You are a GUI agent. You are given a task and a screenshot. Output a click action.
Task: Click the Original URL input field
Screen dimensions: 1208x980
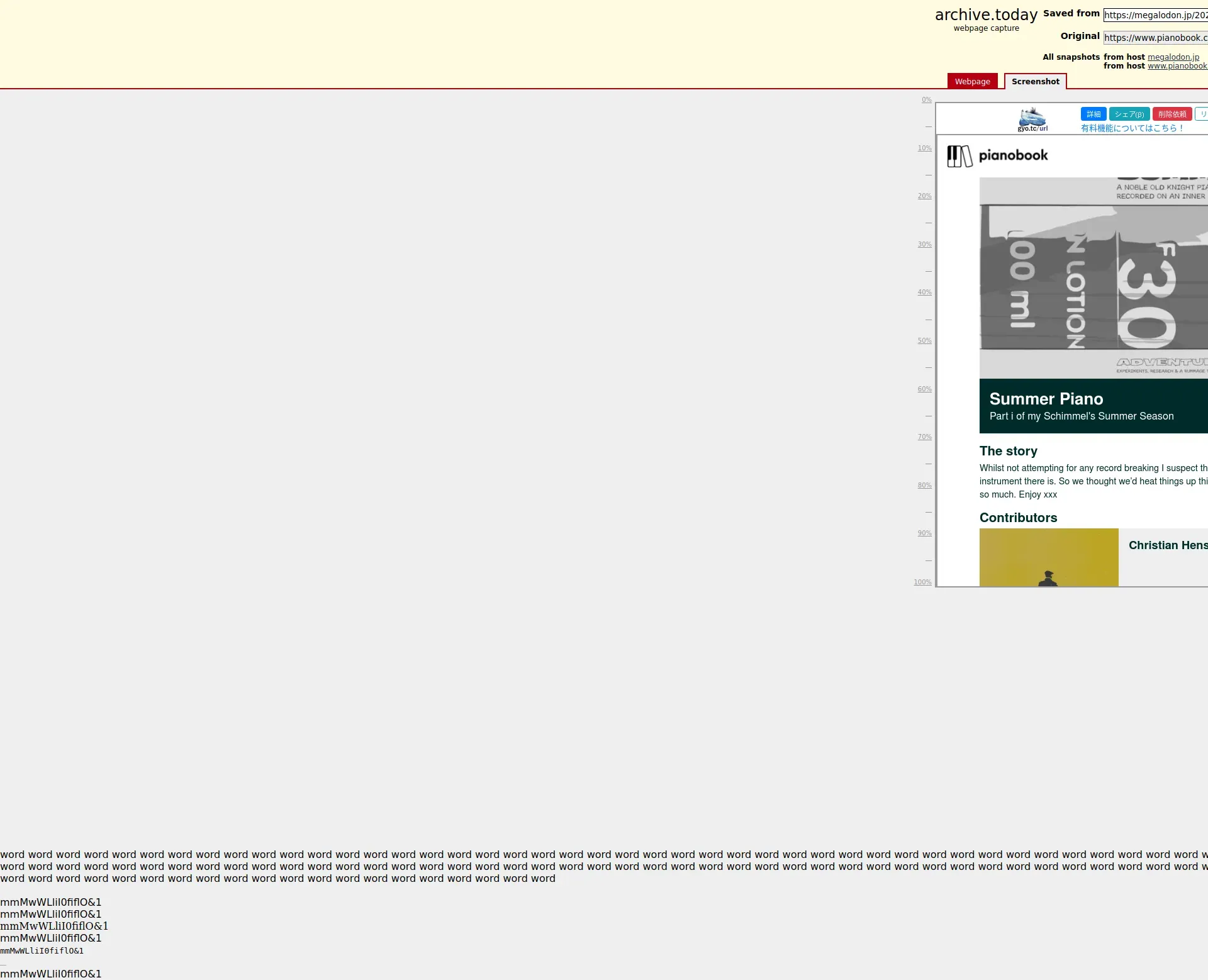tap(1155, 38)
